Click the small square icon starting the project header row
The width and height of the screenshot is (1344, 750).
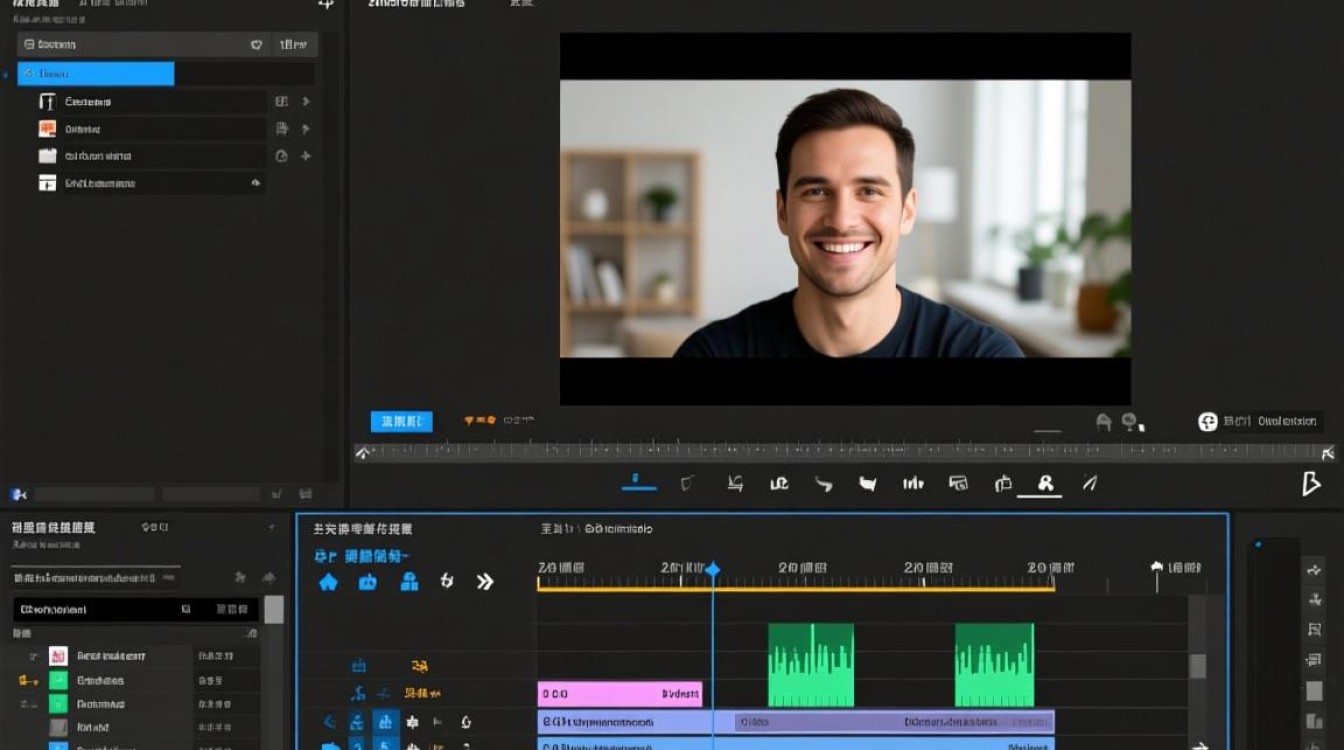click(29, 45)
